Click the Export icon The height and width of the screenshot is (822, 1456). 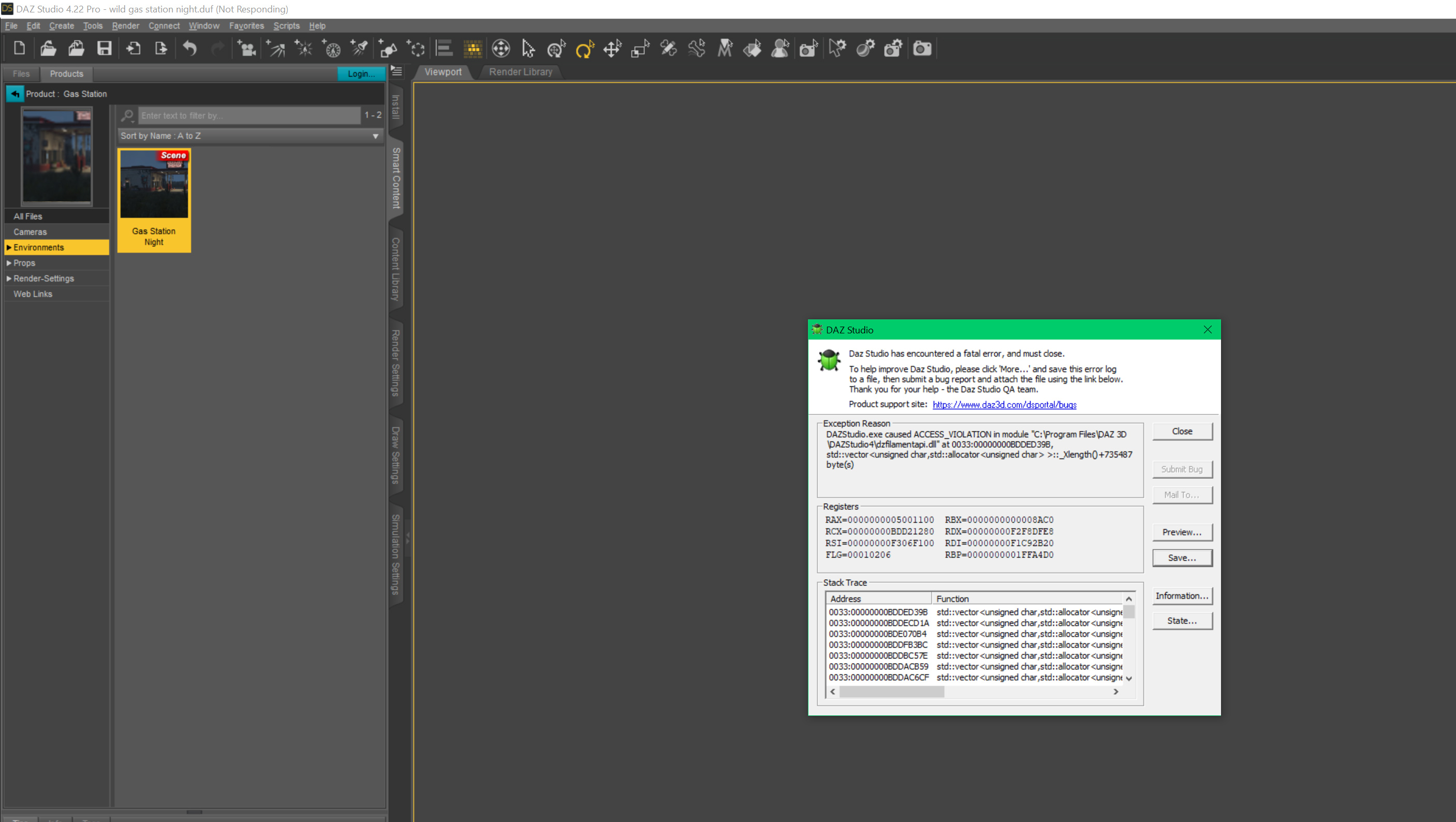[161, 49]
